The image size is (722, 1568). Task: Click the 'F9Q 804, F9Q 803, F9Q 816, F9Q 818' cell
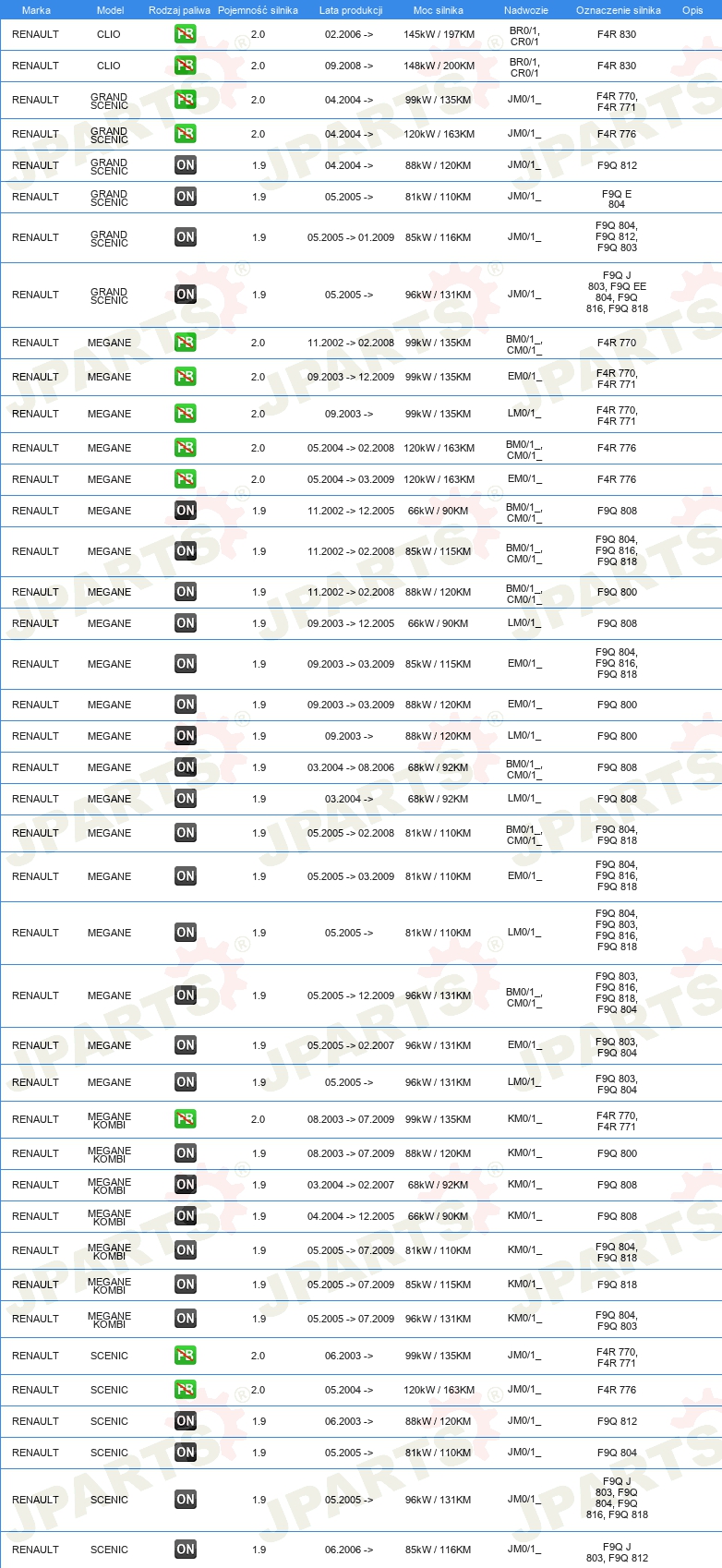[617, 931]
